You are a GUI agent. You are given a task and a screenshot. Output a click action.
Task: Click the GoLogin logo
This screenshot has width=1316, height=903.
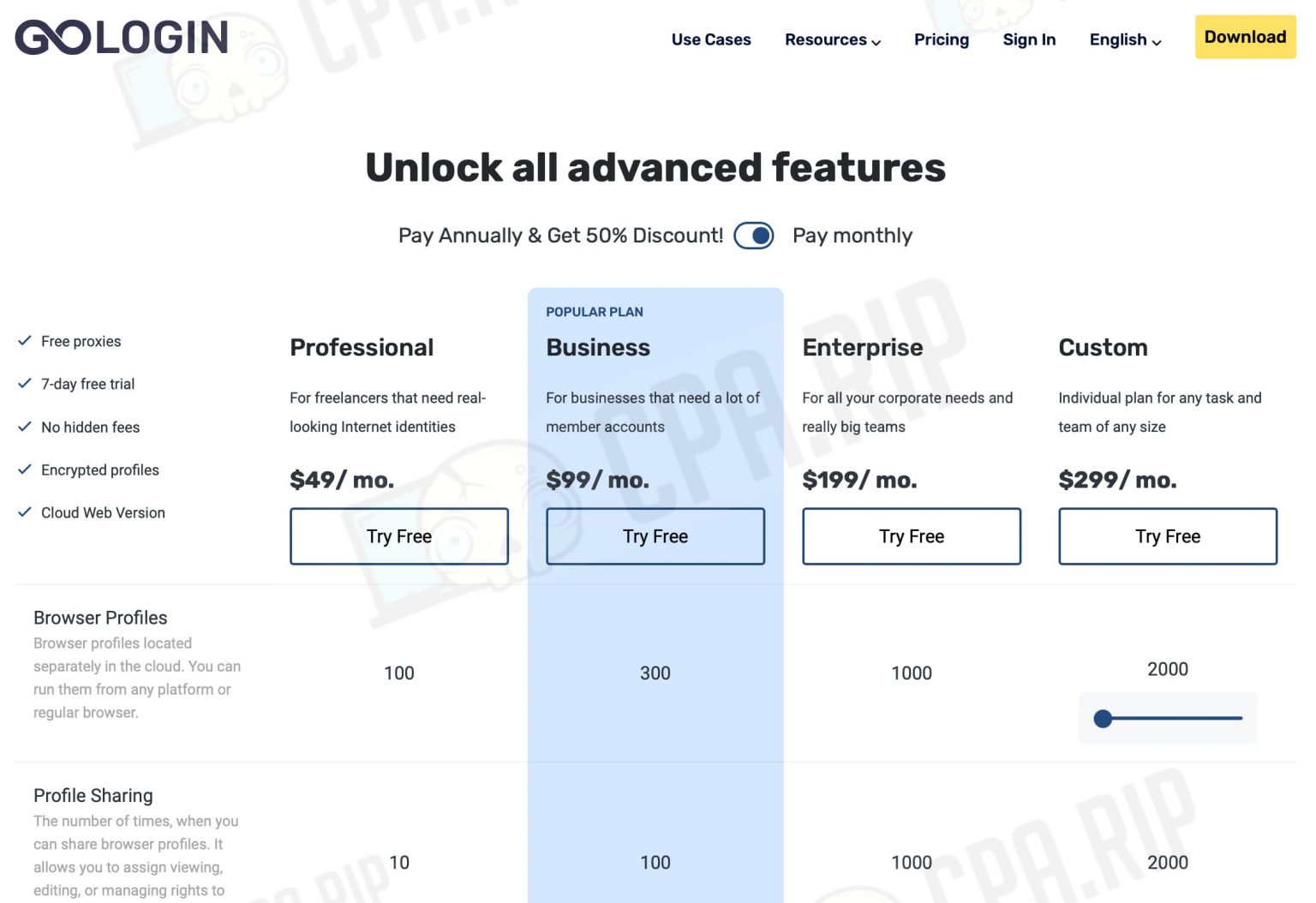pos(122,38)
